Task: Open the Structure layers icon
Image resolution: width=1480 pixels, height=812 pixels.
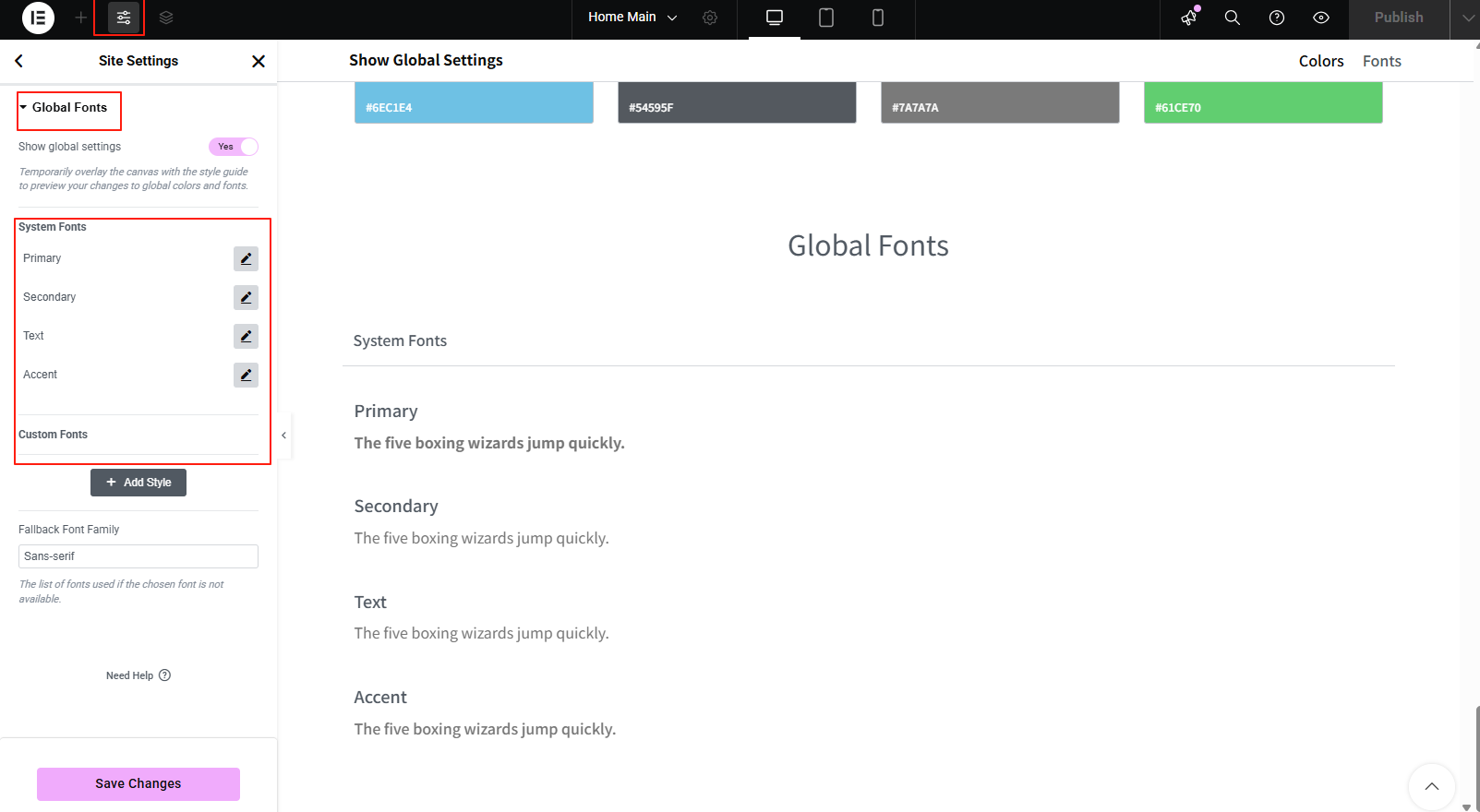Action: click(x=166, y=18)
